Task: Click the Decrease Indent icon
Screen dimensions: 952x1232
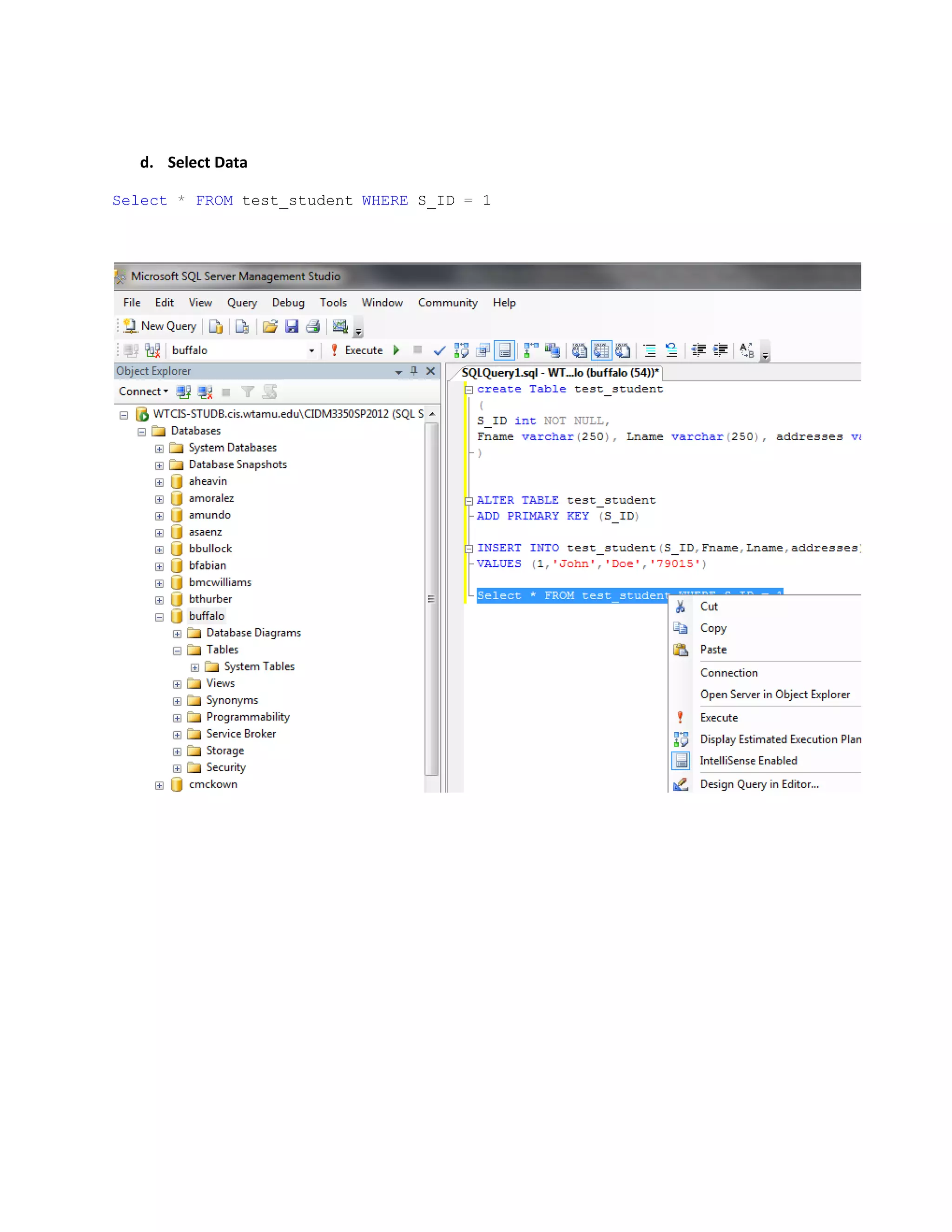Action: (699, 351)
